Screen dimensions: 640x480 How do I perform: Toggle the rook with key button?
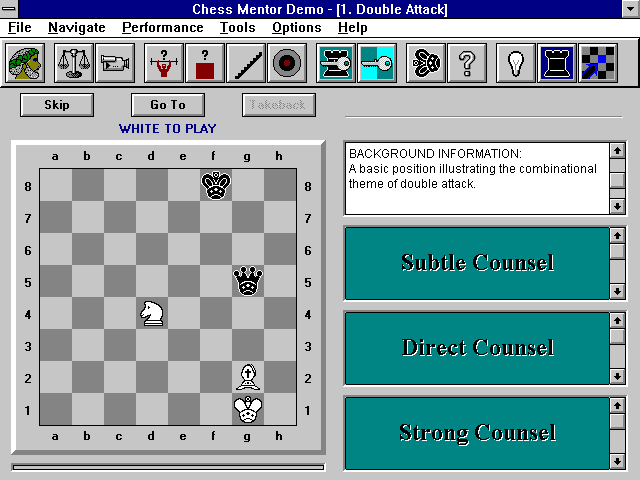click(x=335, y=63)
